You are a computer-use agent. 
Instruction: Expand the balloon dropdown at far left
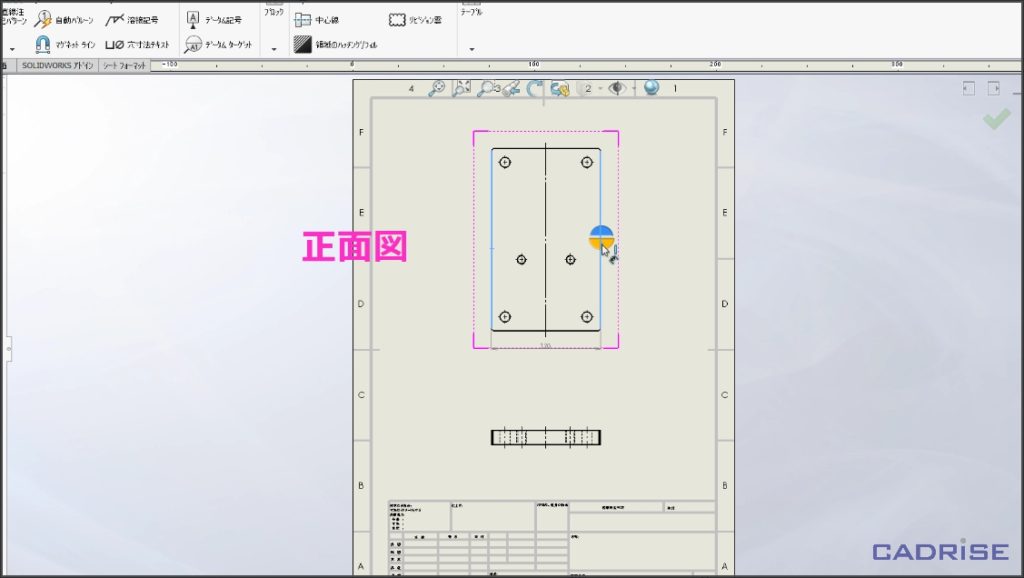click(x=12, y=48)
